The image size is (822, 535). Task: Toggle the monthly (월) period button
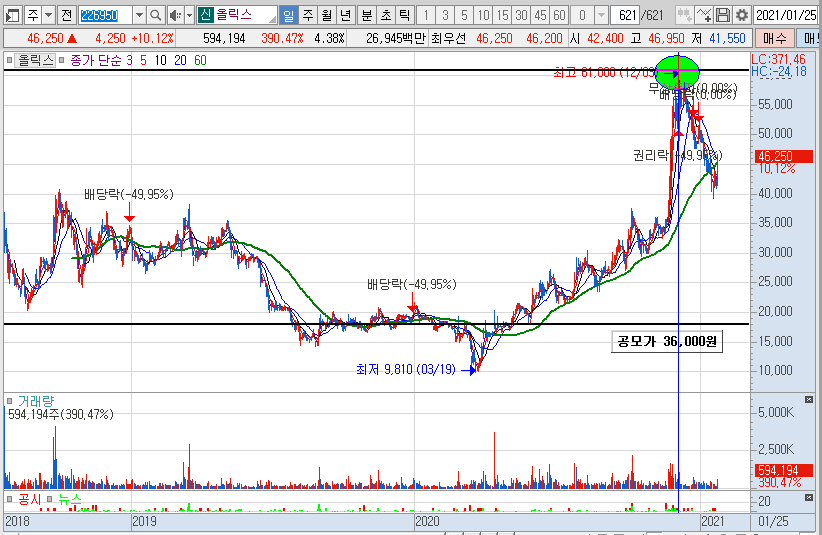pos(326,15)
